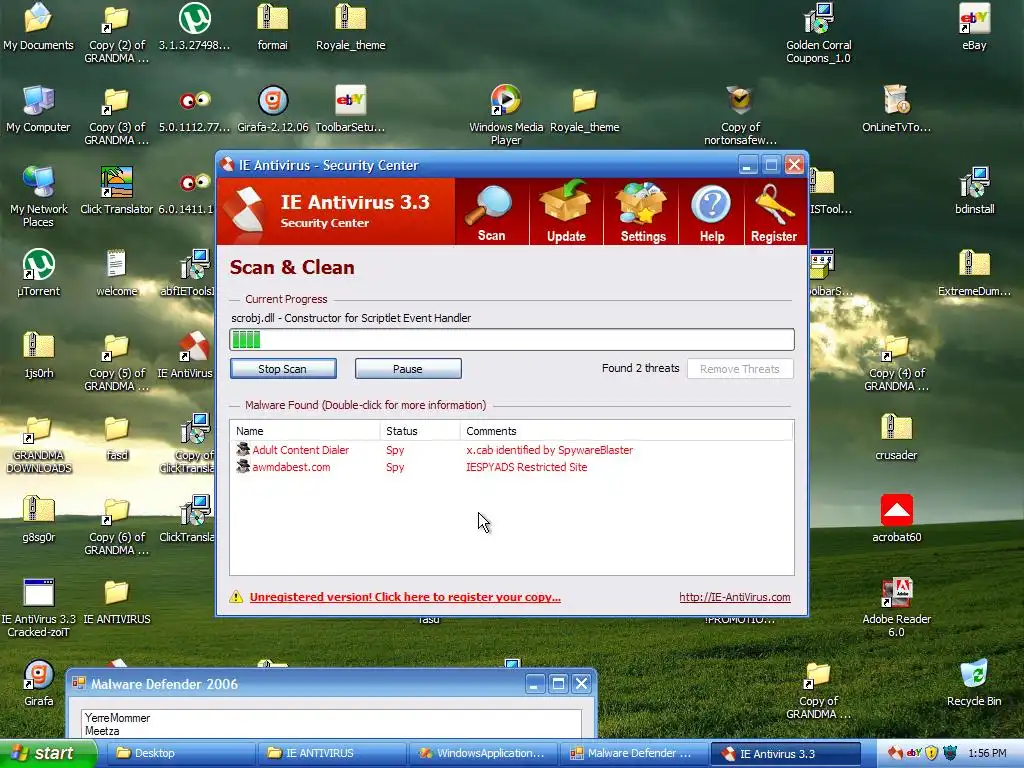
Task: Click the Name column header
Action: point(305,431)
